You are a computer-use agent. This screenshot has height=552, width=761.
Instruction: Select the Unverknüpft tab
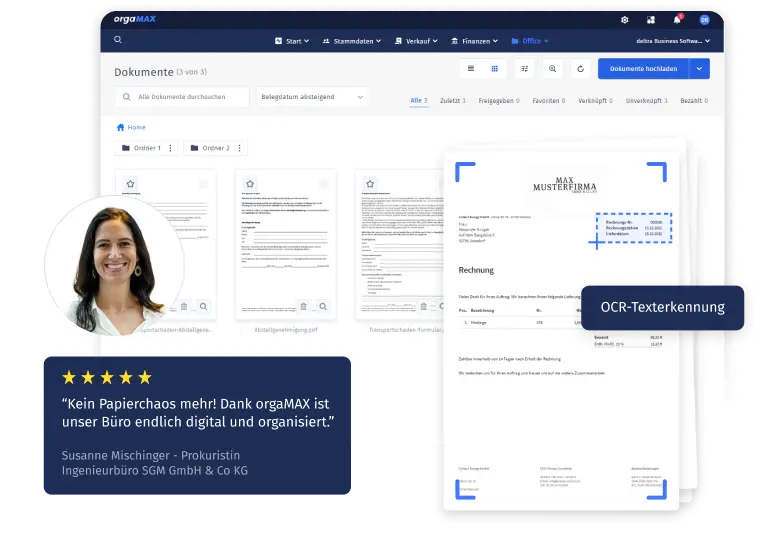coord(646,100)
